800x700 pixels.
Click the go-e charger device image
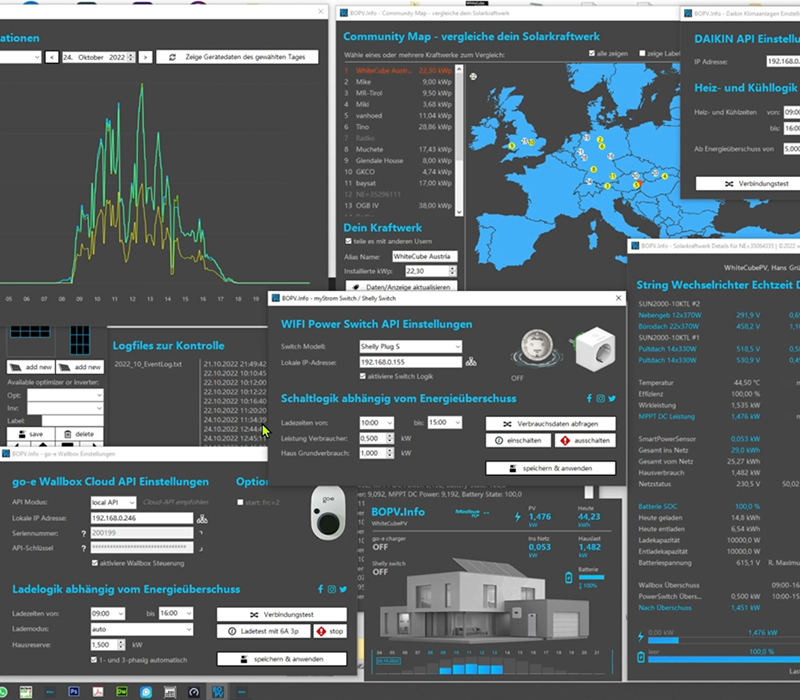click(x=328, y=513)
